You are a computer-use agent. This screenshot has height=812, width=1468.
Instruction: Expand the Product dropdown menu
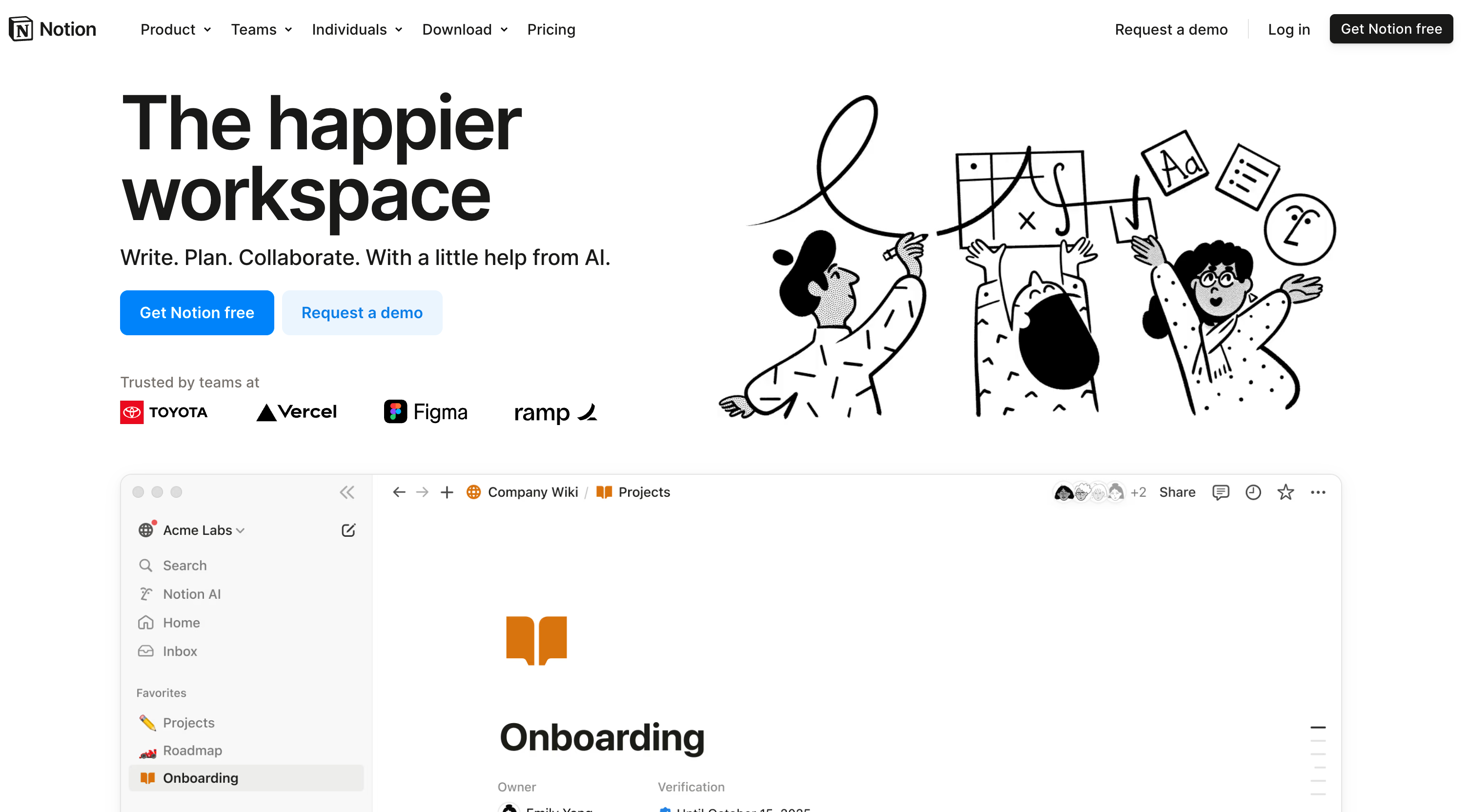tap(176, 29)
